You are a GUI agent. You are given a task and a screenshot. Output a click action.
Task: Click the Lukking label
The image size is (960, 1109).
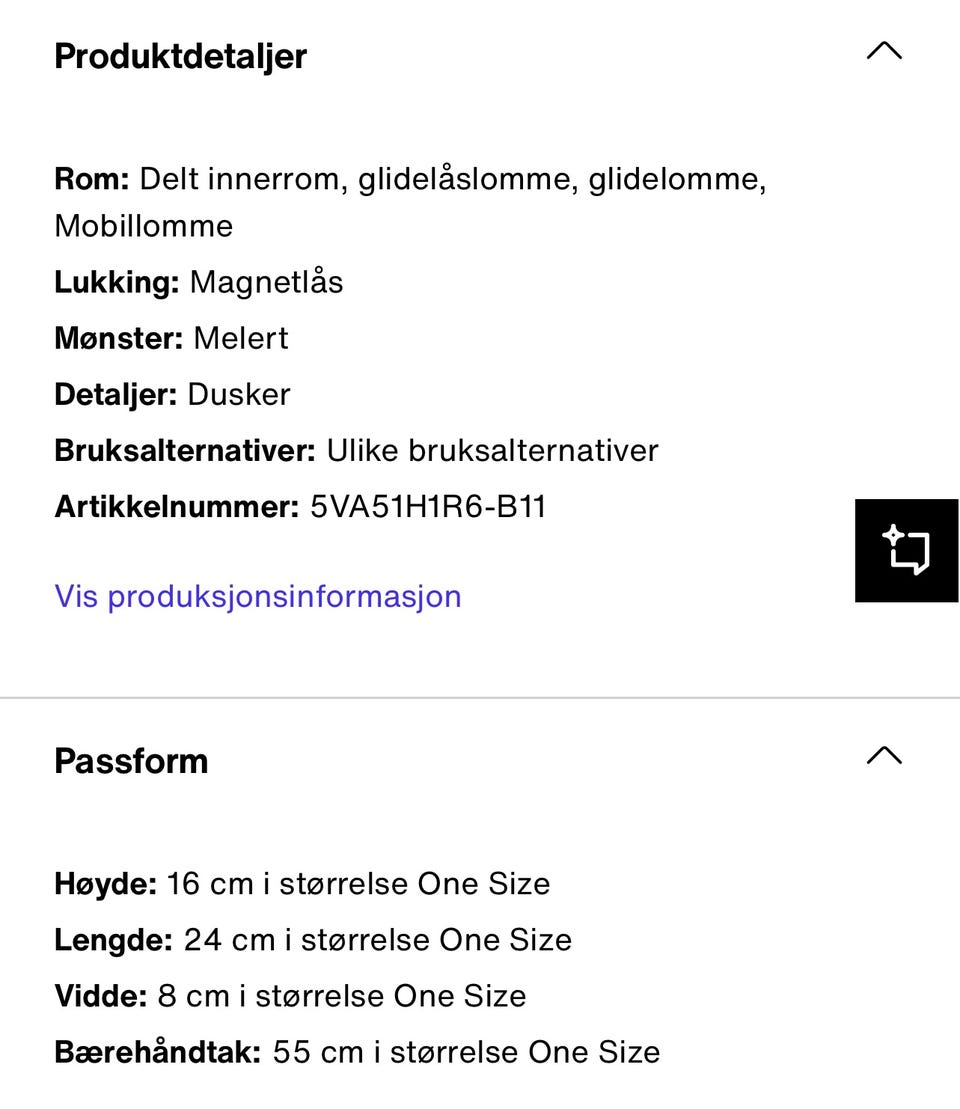click(117, 282)
